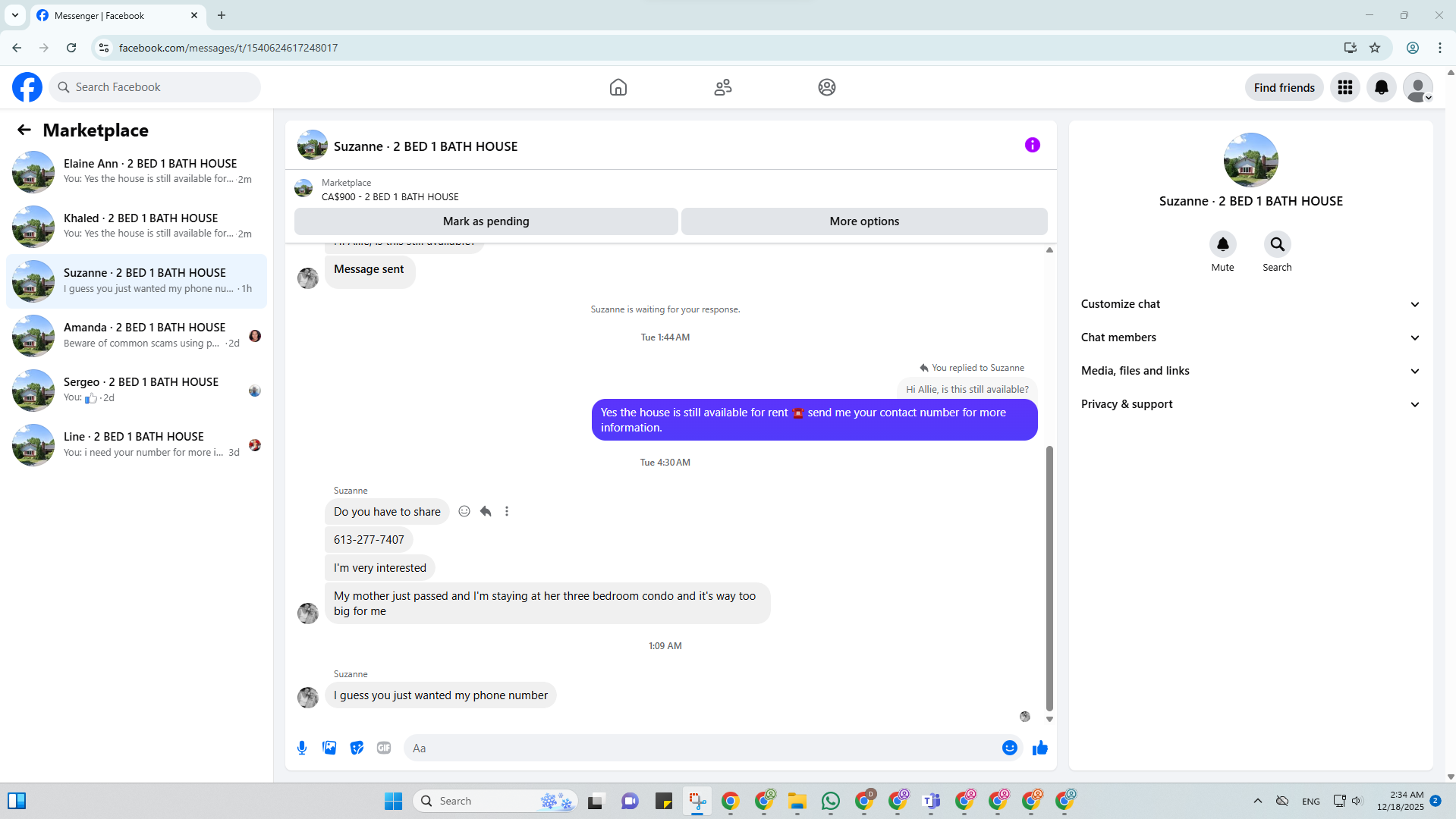Choose a sticker icon
Screen dimensions: 1456x819
coord(357,748)
